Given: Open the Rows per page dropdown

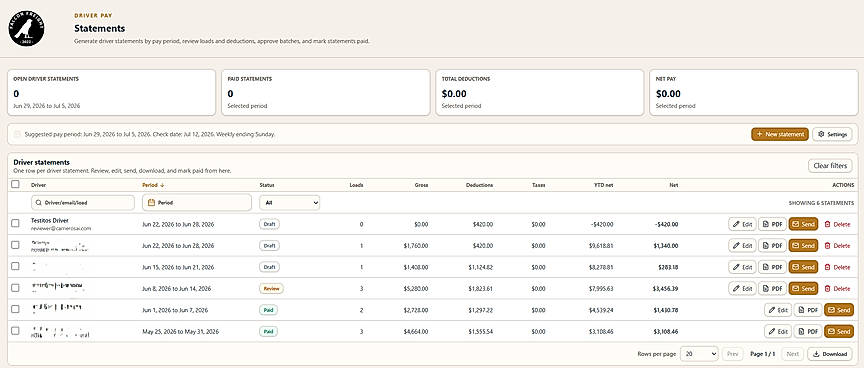Looking at the screenshot, I should point(699,354).
